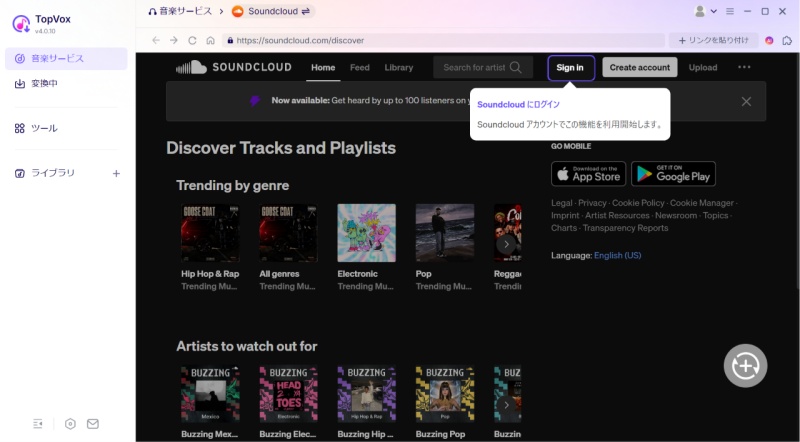Screen dimensions: 800x442
Task: Collapse the sidebar with the bottom-left icon
Action: pos(38,424)
